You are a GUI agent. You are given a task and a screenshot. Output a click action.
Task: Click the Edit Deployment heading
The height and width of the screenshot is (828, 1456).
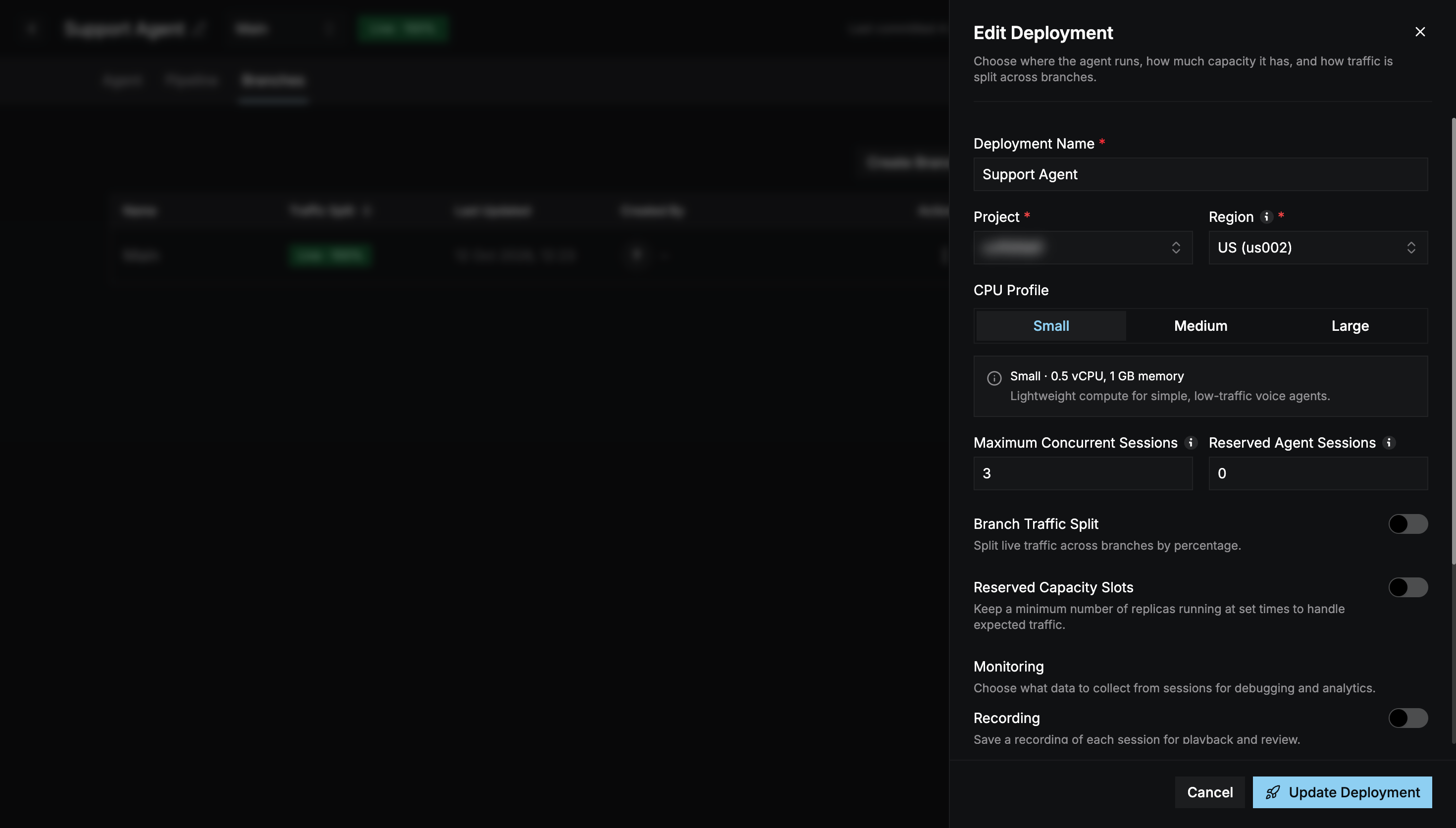tap(1042, 33)
